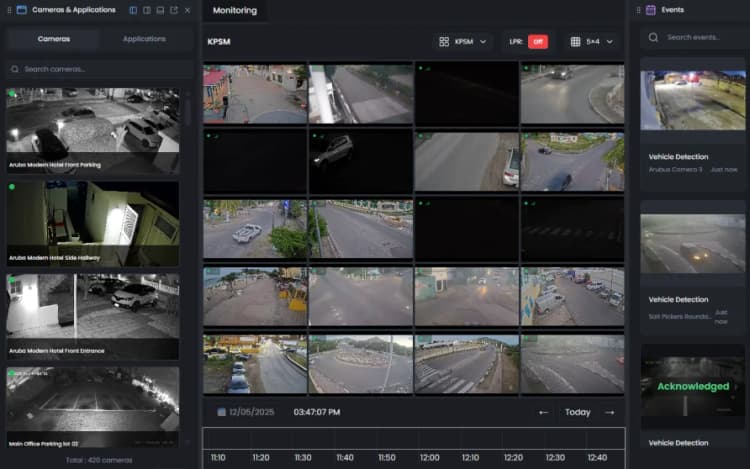Select the Monitoring tab
This screenshot has height=469, width=750.
(235, 11)
